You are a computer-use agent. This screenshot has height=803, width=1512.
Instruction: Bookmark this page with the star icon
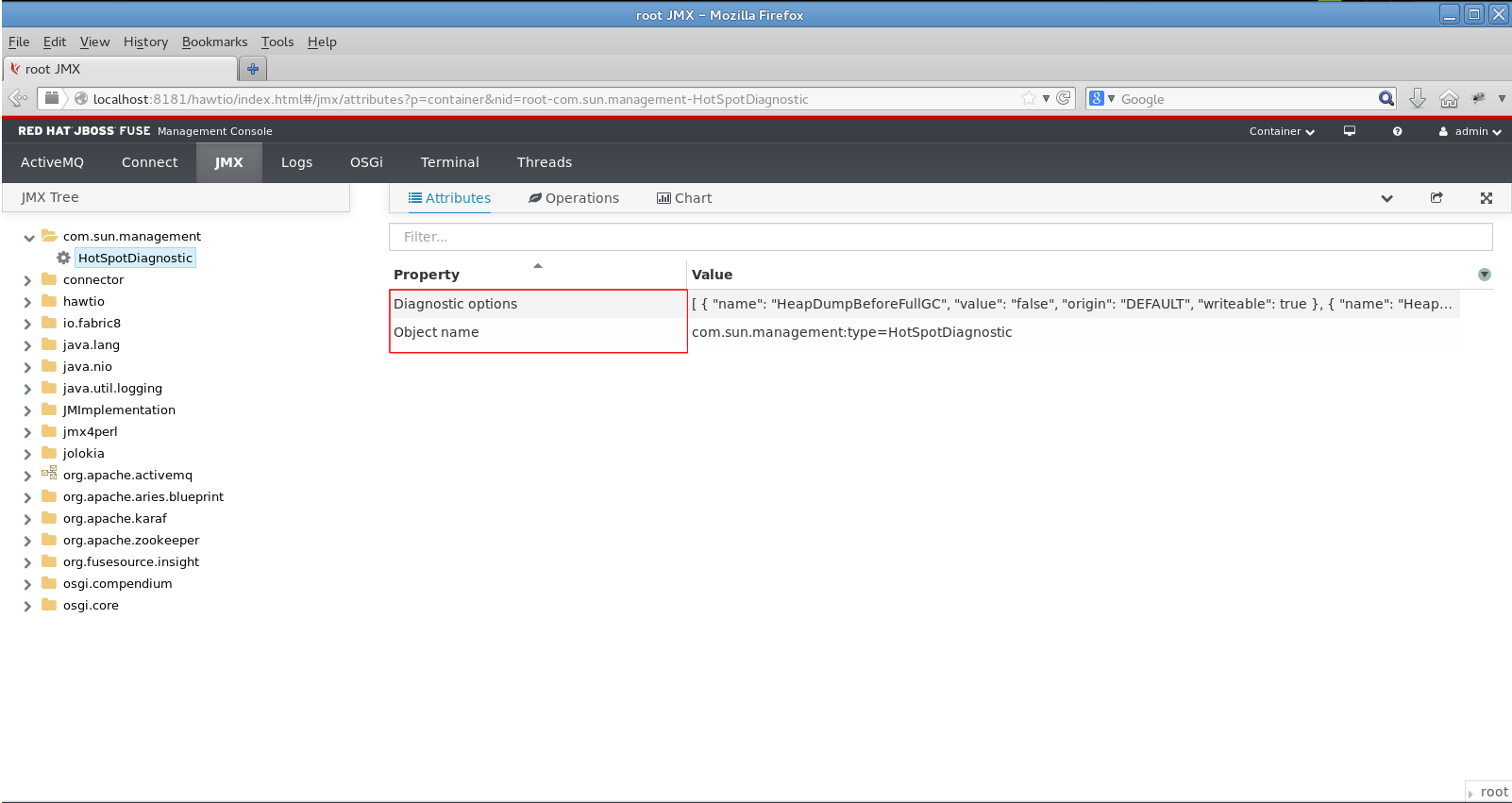coord(1028,98)
